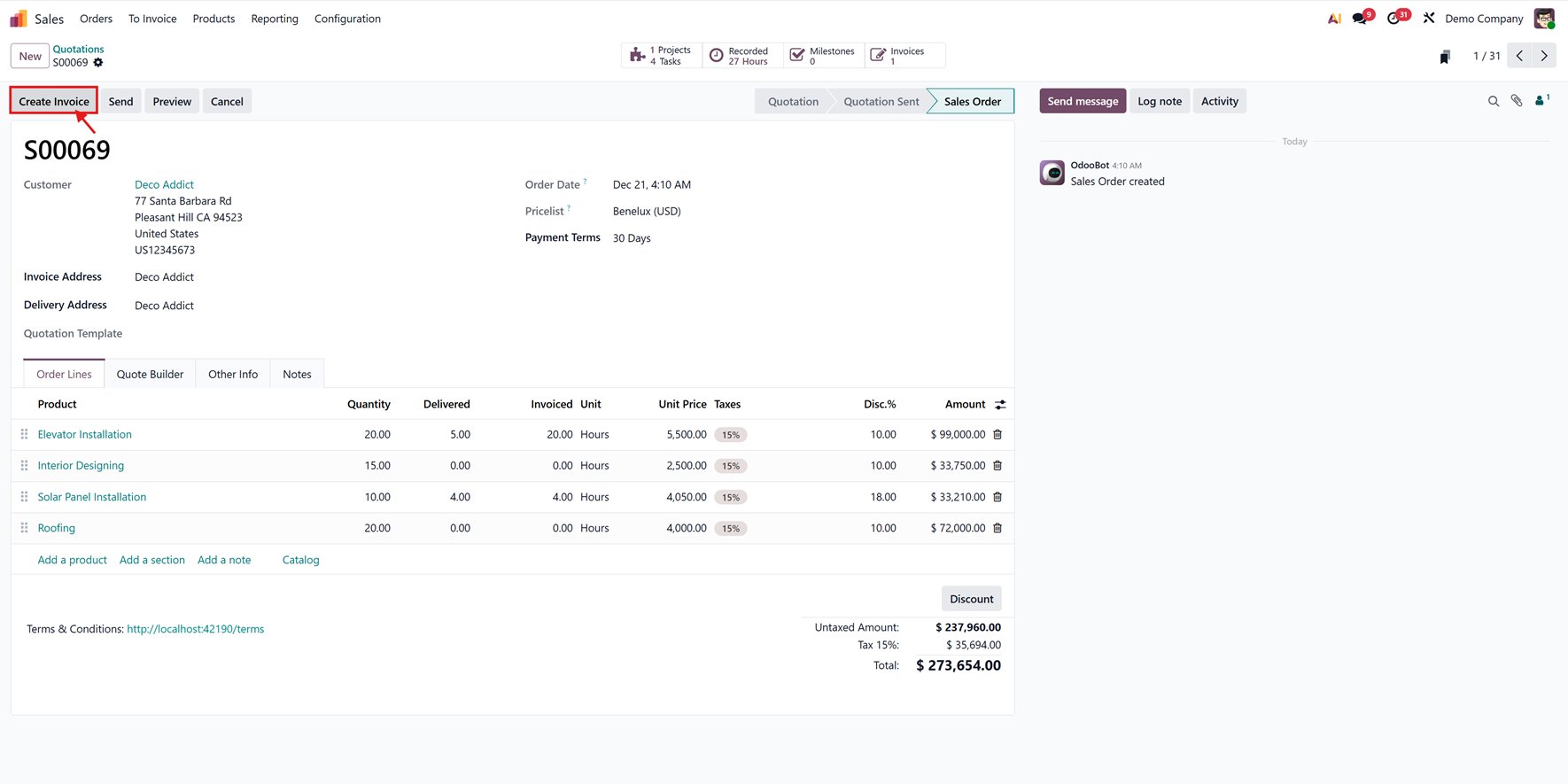Schedule an Activity in chatter
This screenshot has width=1568, height=784.
[1219, 101]
